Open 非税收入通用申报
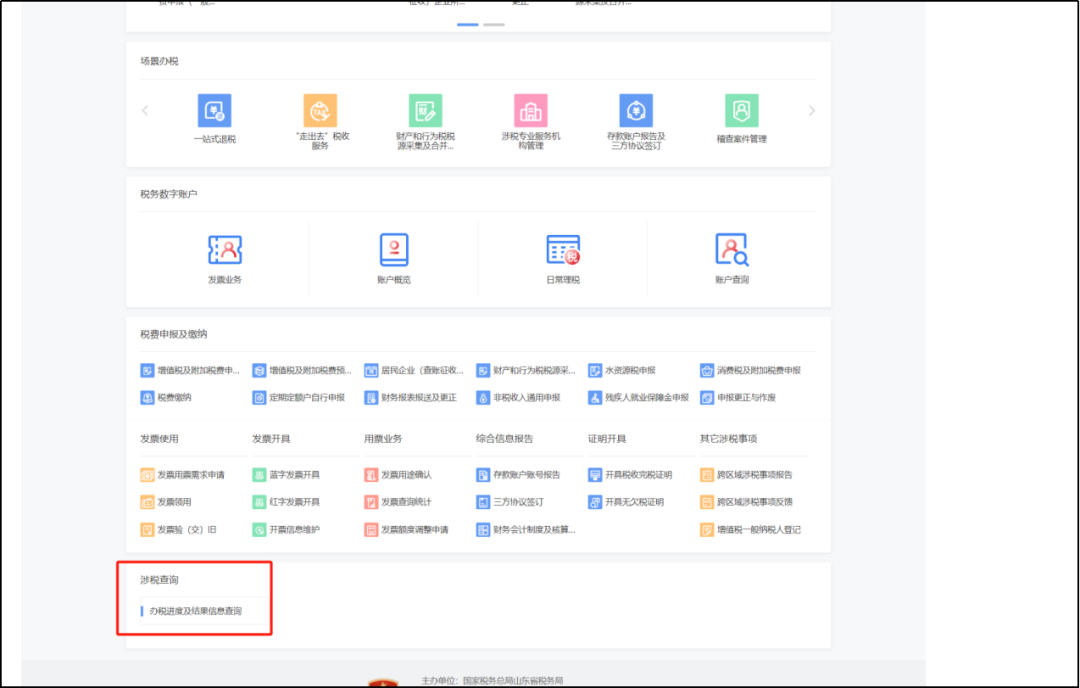The height and width of the screenshot is (688, 1080). (519, 397)
